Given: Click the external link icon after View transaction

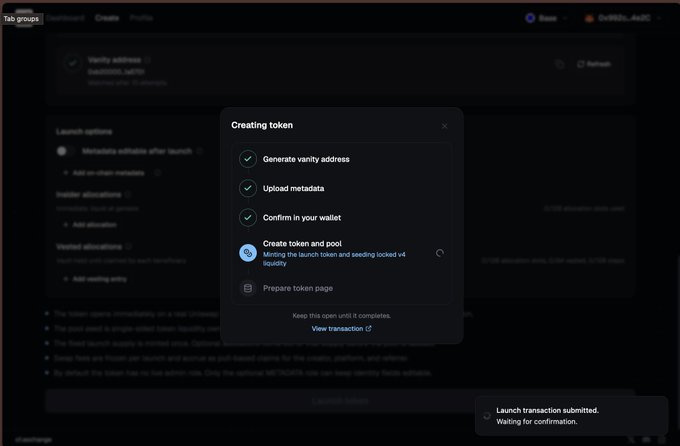Looking at the screenshot, I should pyautogui.click(x=369, y=328).
